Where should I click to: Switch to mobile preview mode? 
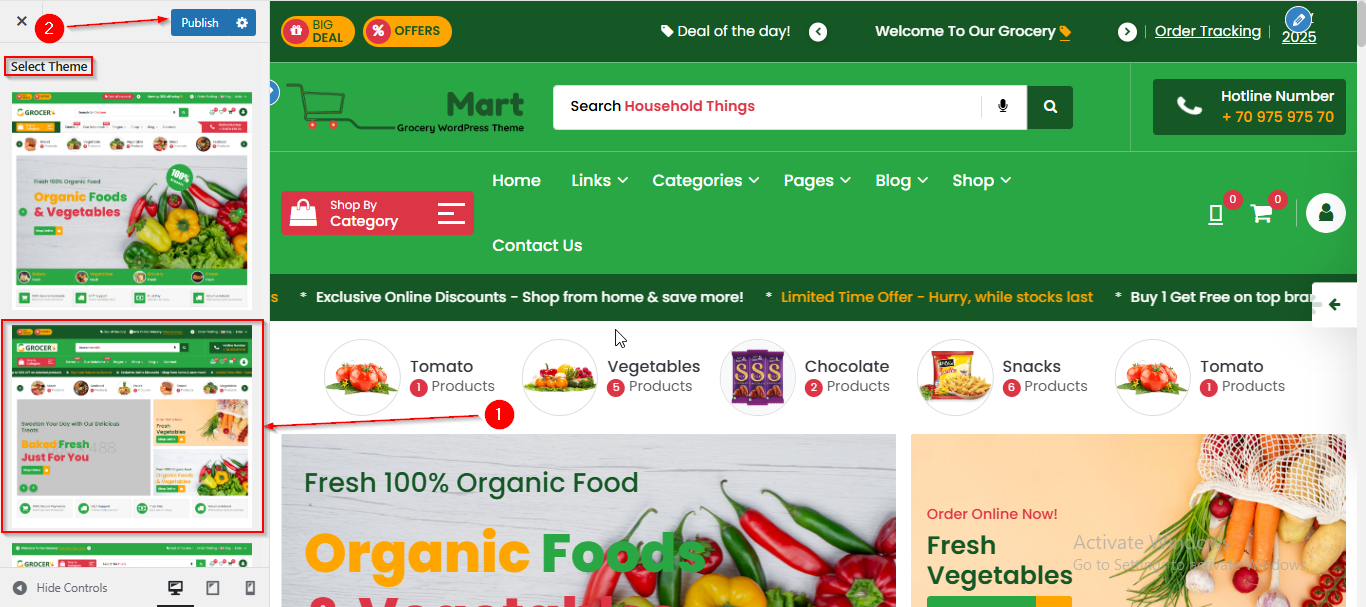tap(250, 588)
